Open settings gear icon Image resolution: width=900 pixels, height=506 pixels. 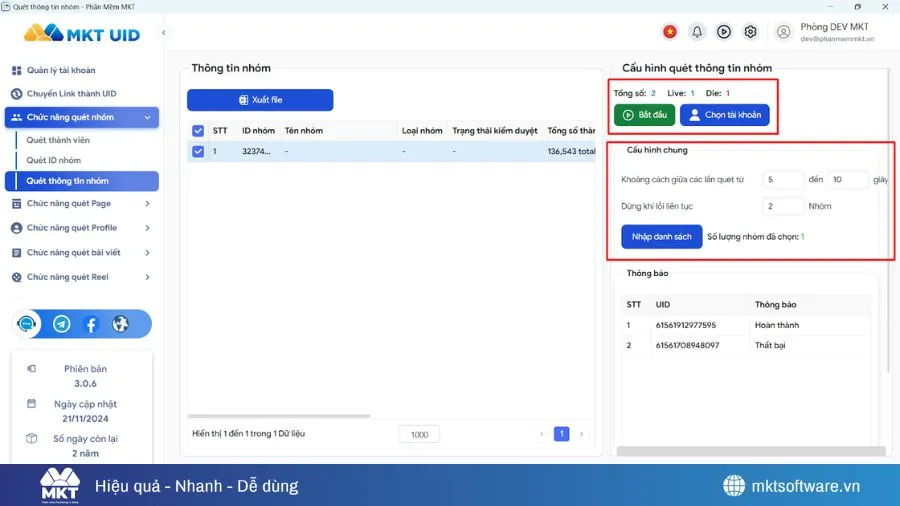(x=750, y=32)
